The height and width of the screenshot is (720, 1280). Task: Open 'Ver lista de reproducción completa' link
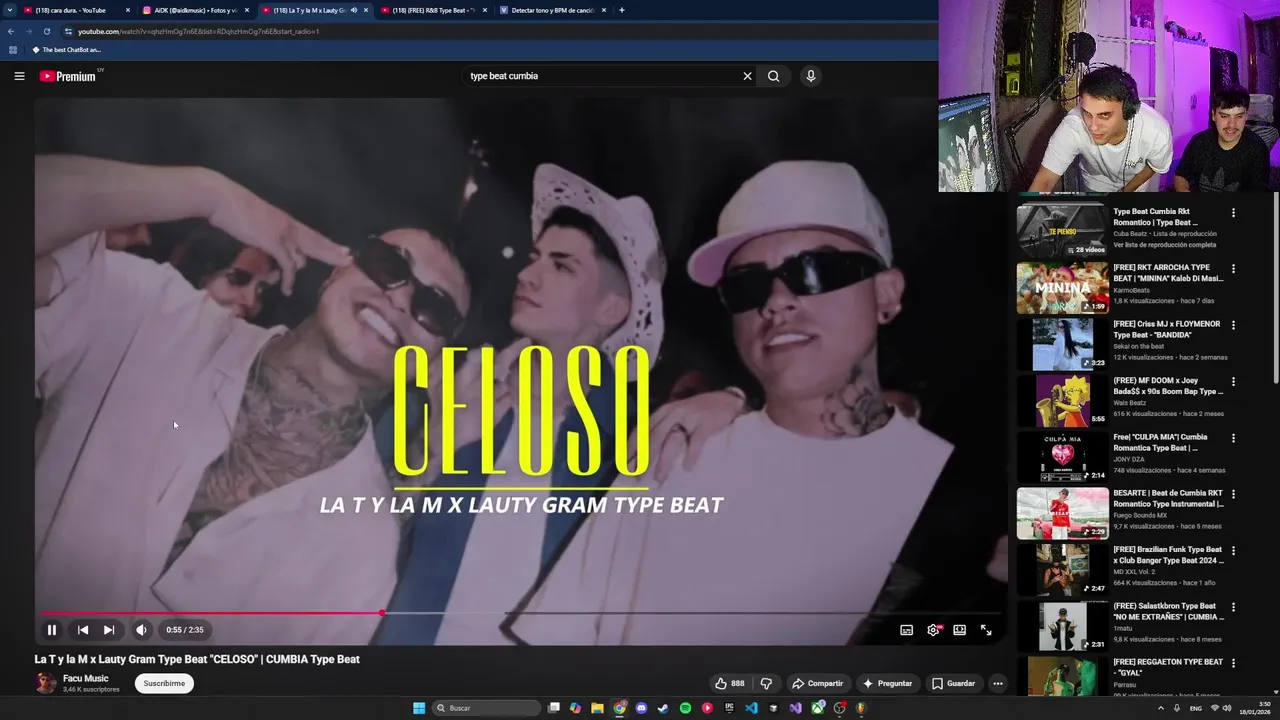tap(1165, 245)
